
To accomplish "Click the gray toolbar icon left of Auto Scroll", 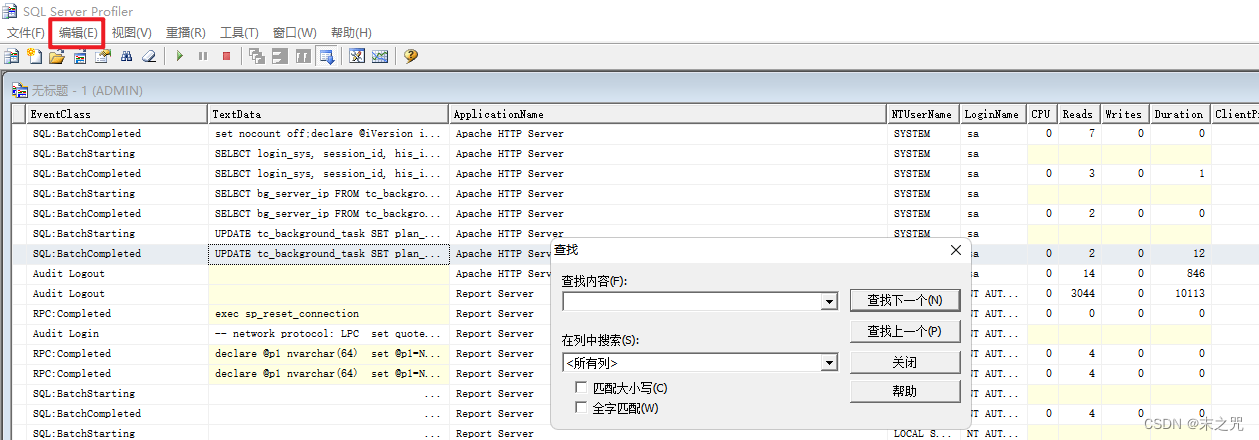I will pos(303,56).
